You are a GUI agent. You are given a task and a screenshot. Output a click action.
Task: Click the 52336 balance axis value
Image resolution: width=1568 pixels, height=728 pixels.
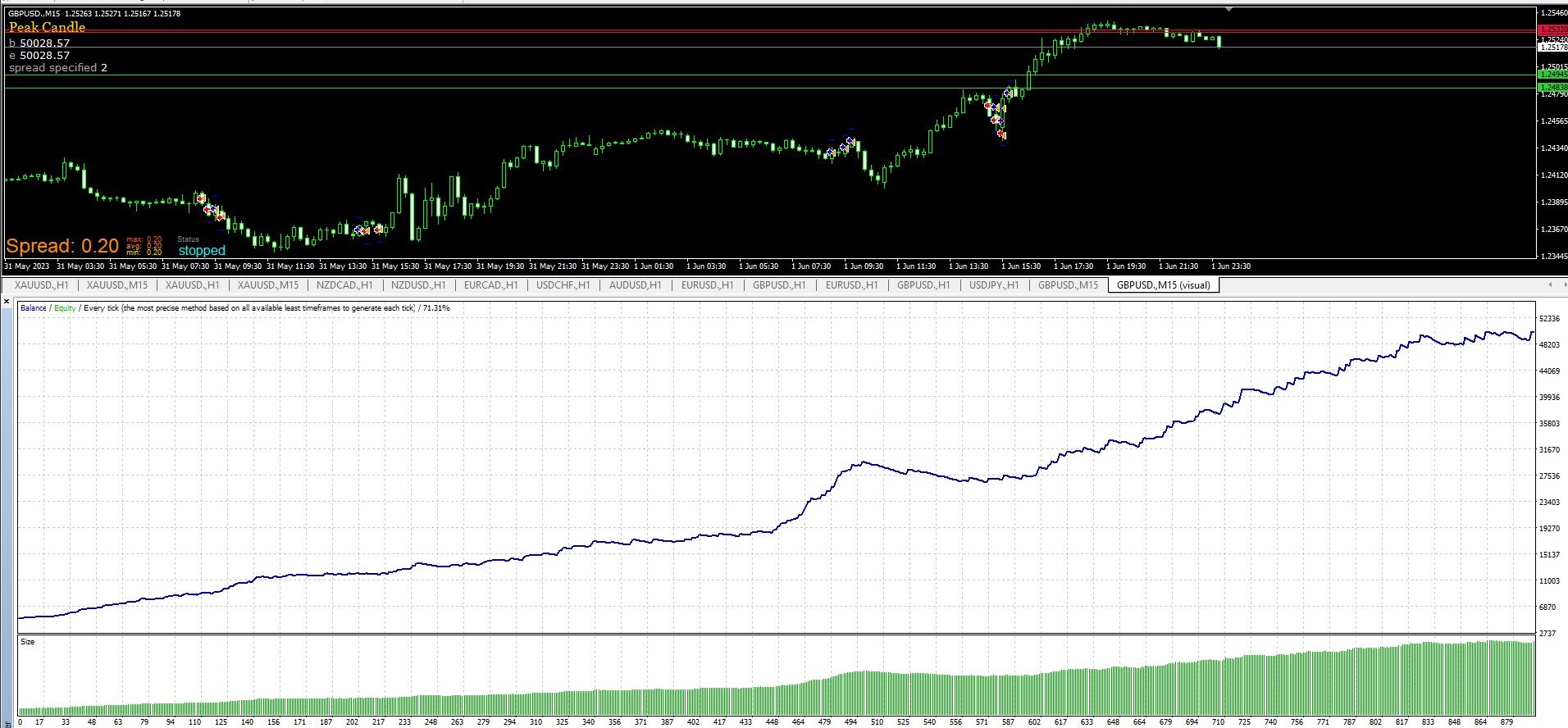pyautogui.click(x=1549, y=319)
